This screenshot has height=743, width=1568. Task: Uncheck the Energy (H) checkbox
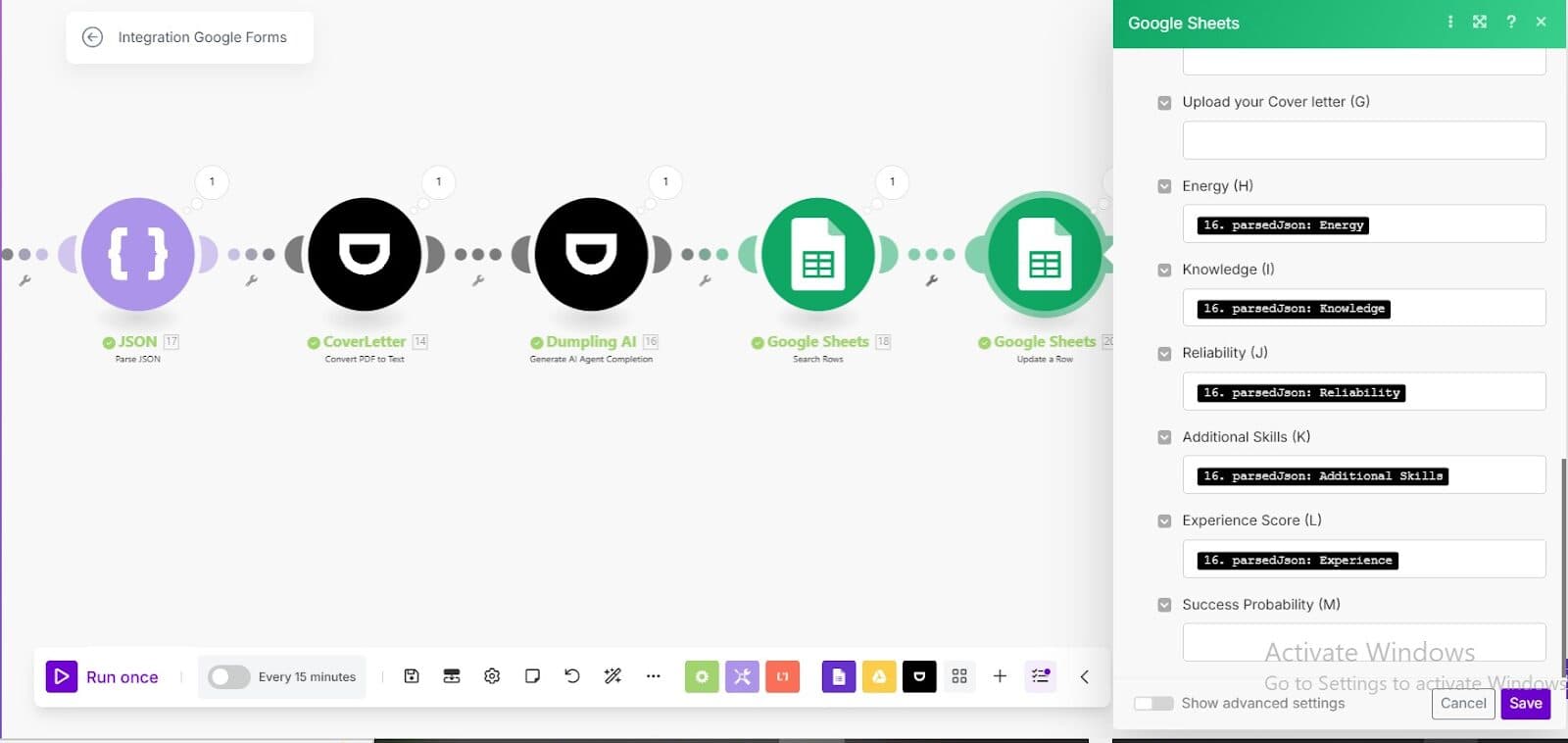click(1164, 186)
